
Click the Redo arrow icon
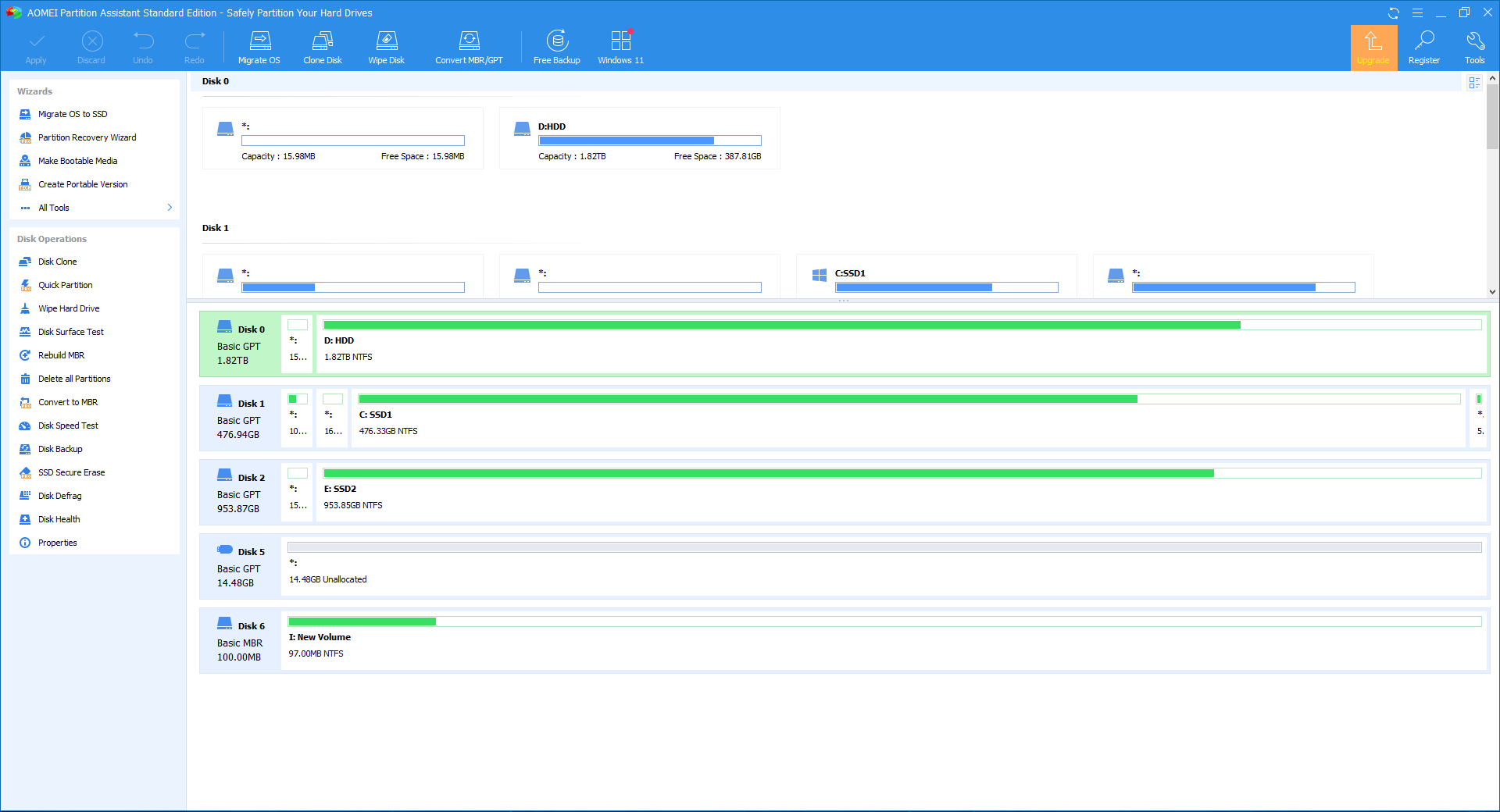tap(195, 41)
